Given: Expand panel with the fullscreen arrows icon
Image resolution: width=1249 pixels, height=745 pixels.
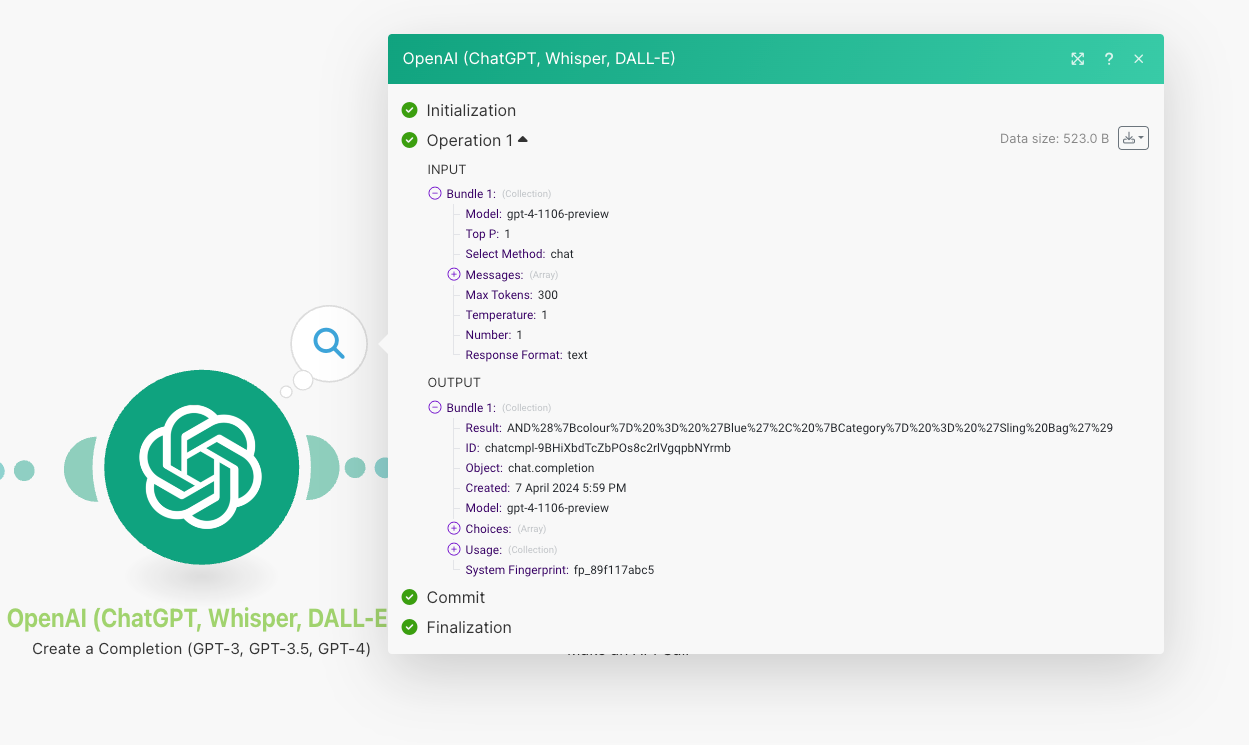Looking at the screenshot, I should 1077,59.
